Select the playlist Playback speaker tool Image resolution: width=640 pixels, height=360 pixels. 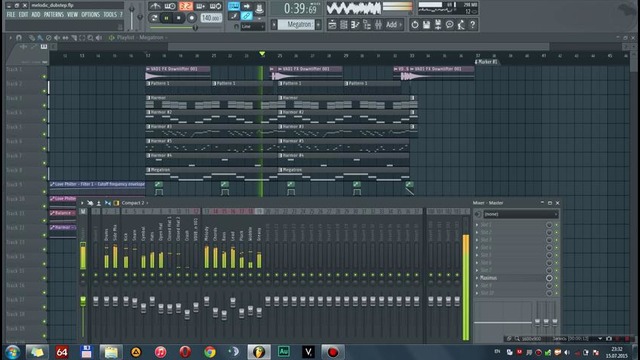point(99,38)
